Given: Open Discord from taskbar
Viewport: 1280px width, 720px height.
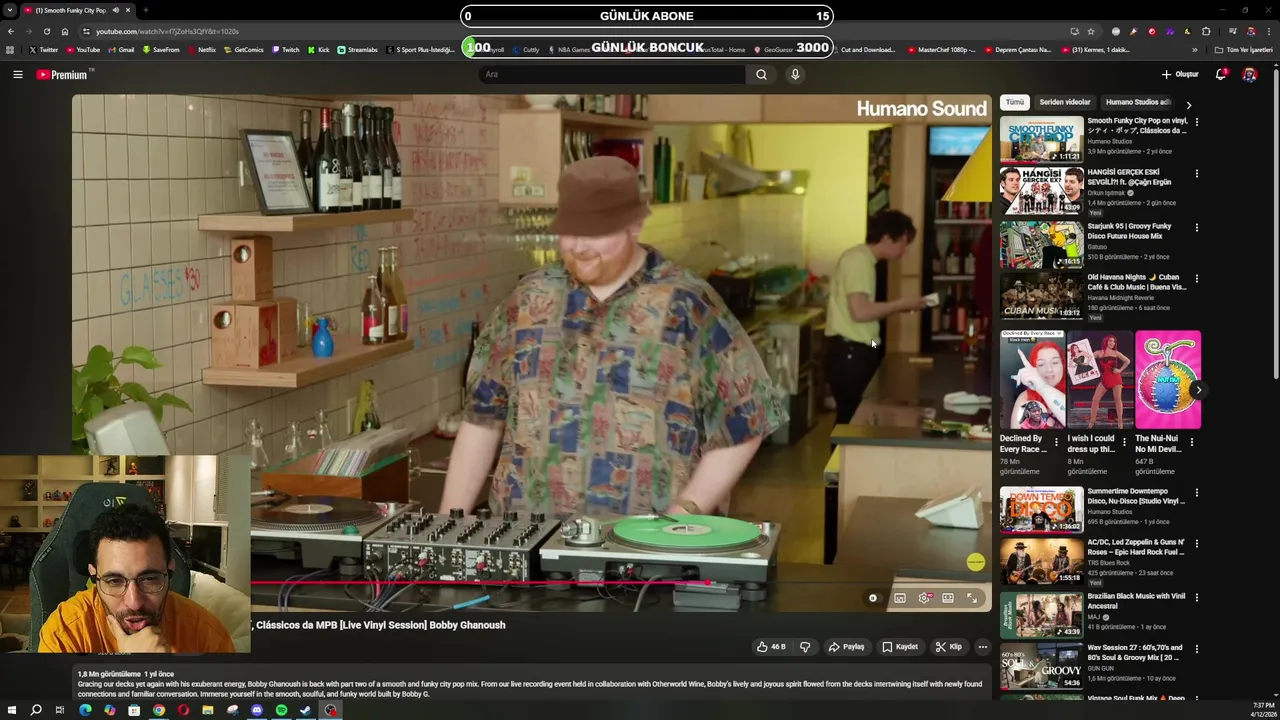Looking at the screenshot, I should coord(257,710).
